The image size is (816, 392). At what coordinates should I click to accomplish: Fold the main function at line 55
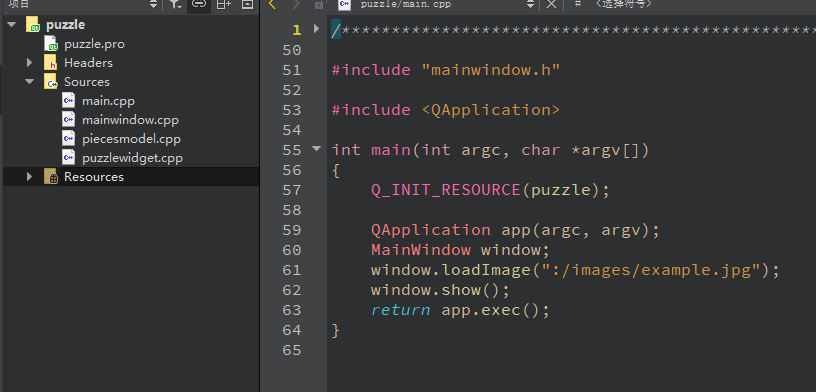(316, 149)
